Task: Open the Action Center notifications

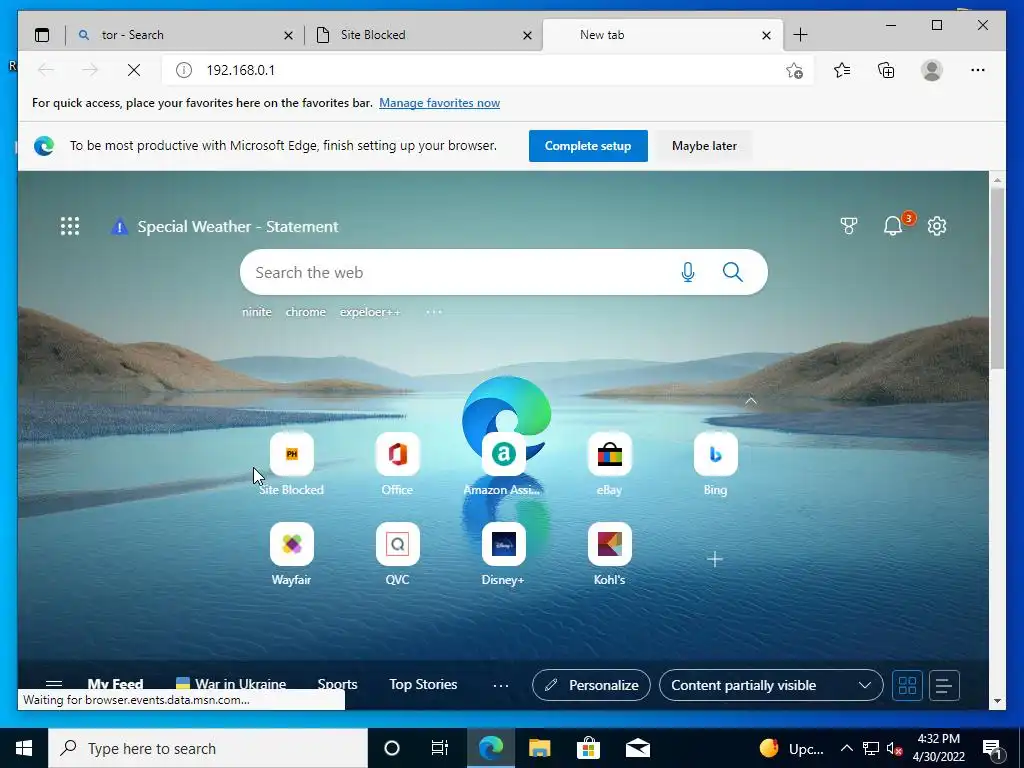Action: click(993, 749)
